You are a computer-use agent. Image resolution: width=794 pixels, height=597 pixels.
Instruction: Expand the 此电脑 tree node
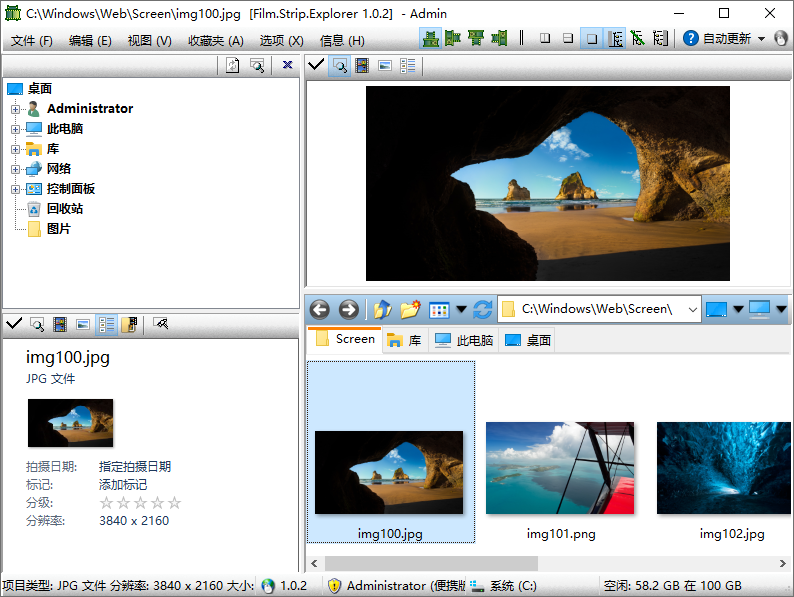click(16, 129)
